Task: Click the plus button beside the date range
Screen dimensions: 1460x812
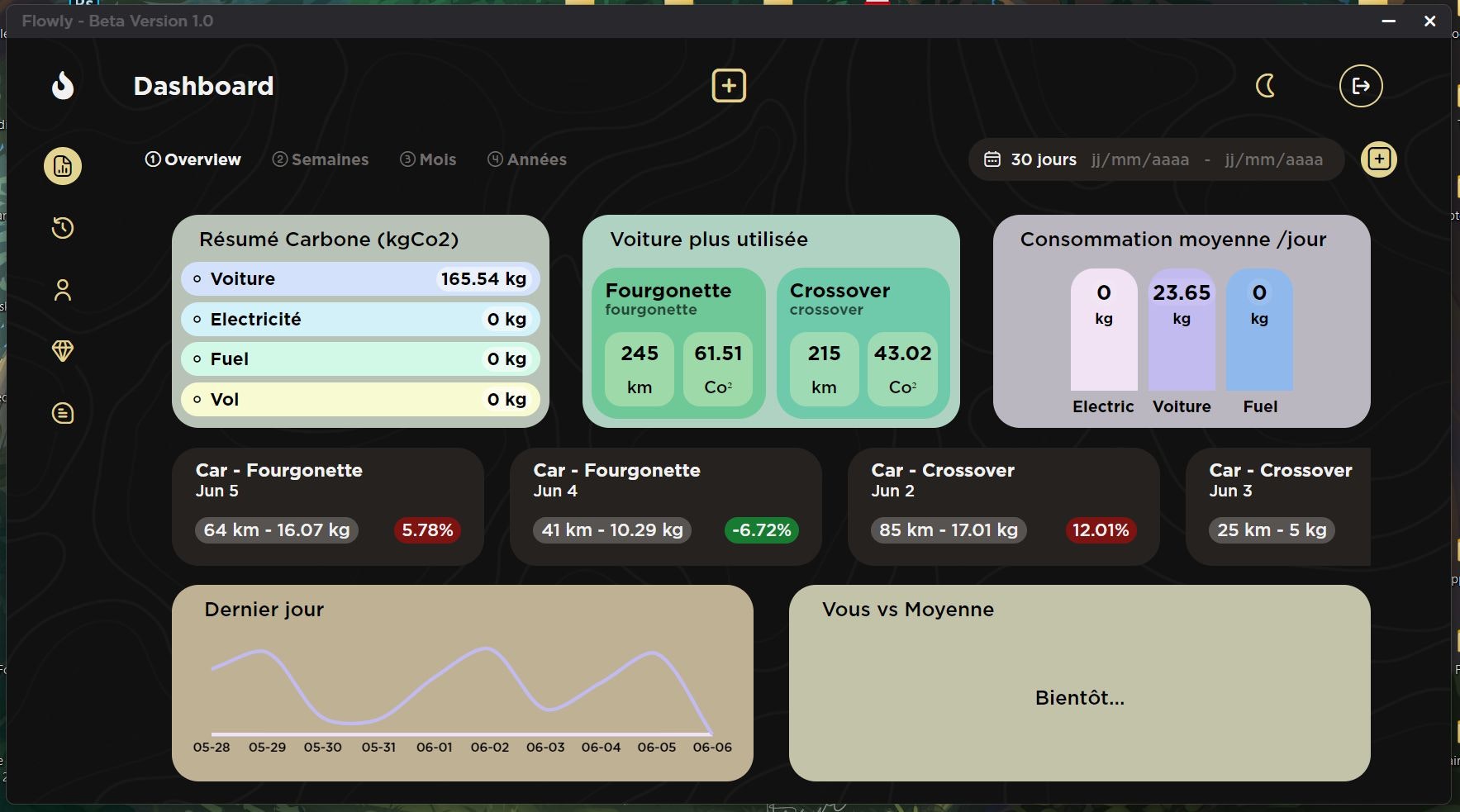Action: (1377, 159)
